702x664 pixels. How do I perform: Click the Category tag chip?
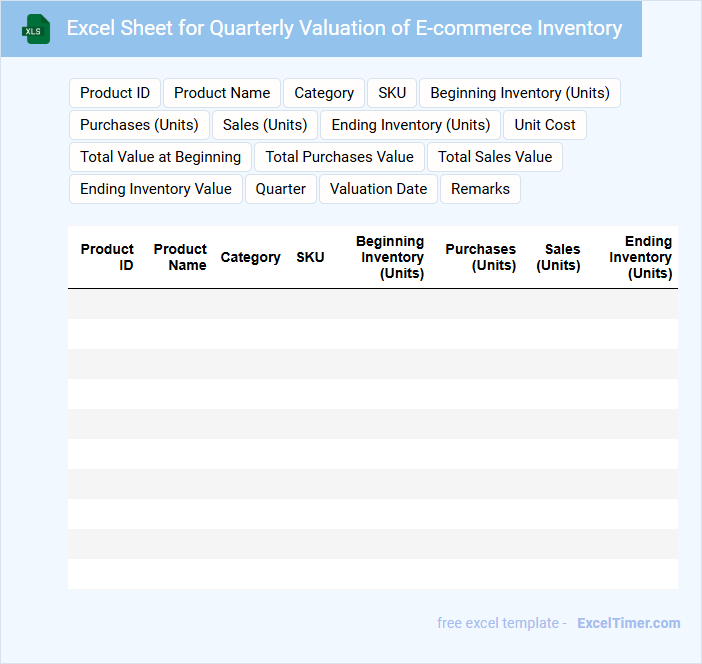point(324,93)
